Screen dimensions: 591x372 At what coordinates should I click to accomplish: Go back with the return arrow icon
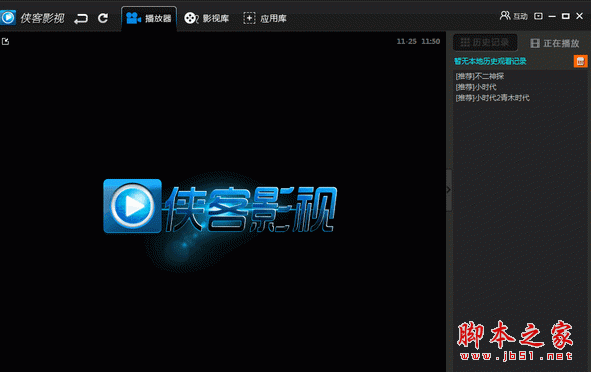81,18
